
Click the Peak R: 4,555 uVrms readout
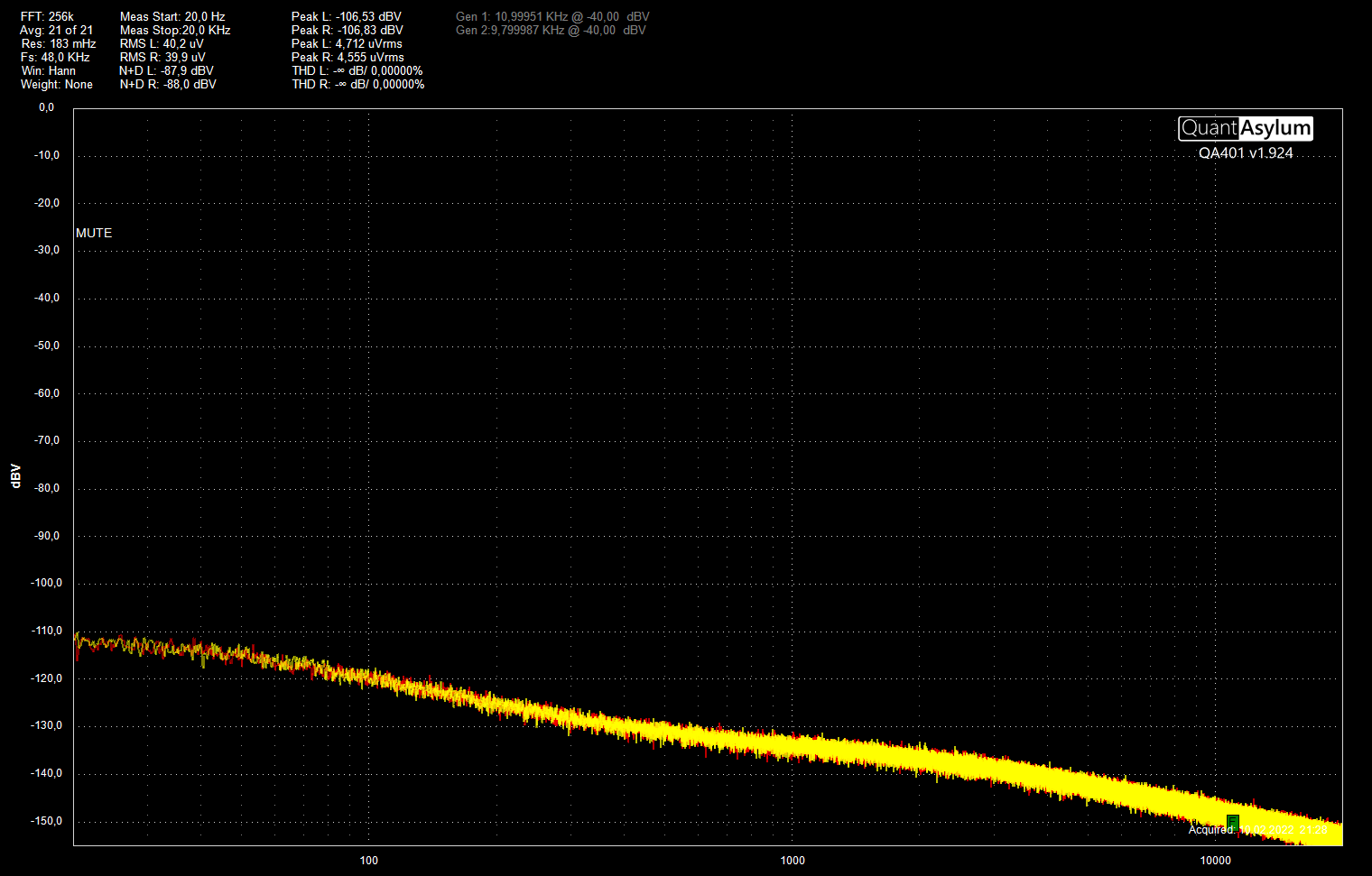pos(348,57)
